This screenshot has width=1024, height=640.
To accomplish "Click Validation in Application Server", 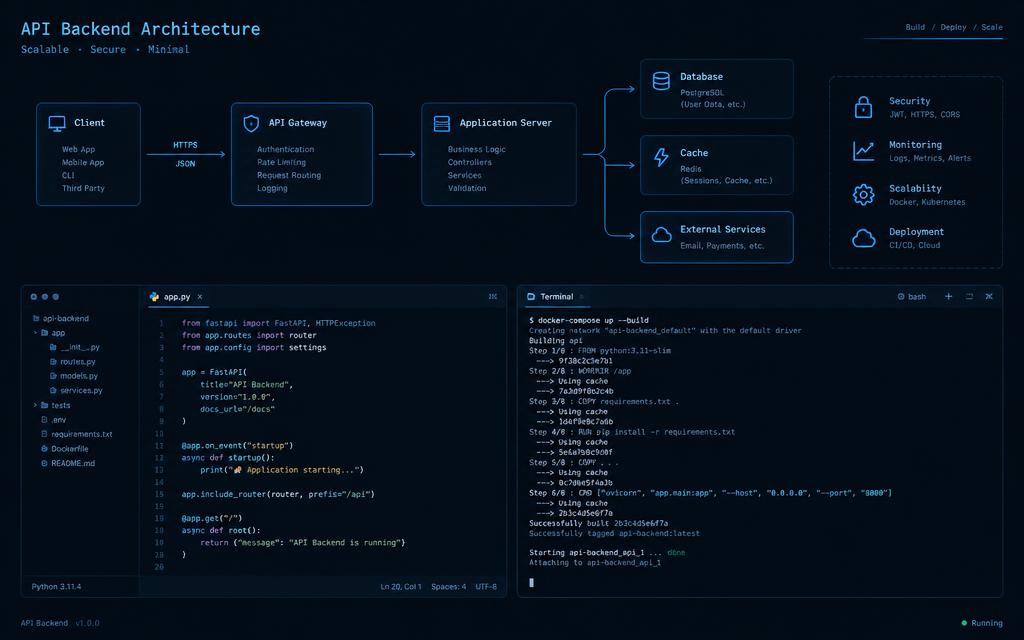I will click(467, 188).
